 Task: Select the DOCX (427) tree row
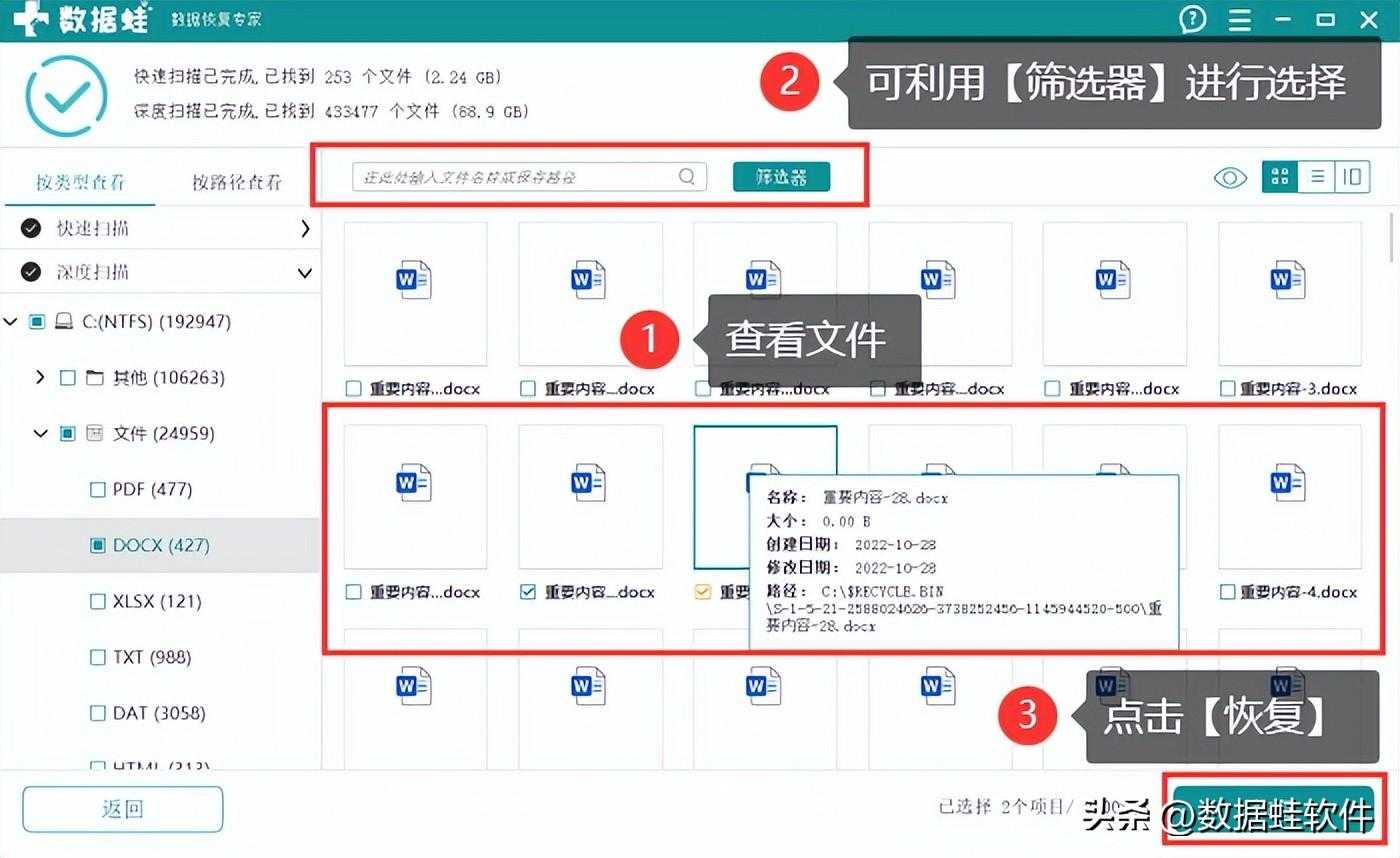pyautogui.click(x=160, y=546)
